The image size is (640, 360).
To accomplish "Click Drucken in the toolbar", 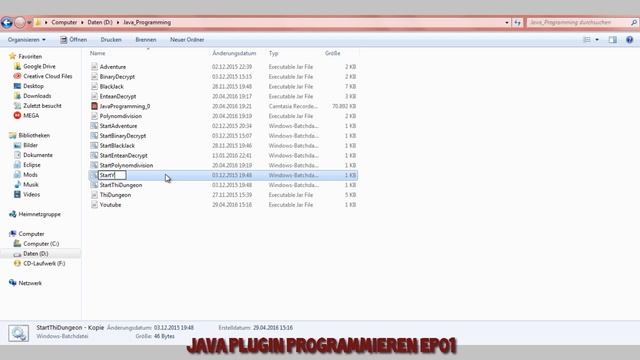I will pos(111,40).
